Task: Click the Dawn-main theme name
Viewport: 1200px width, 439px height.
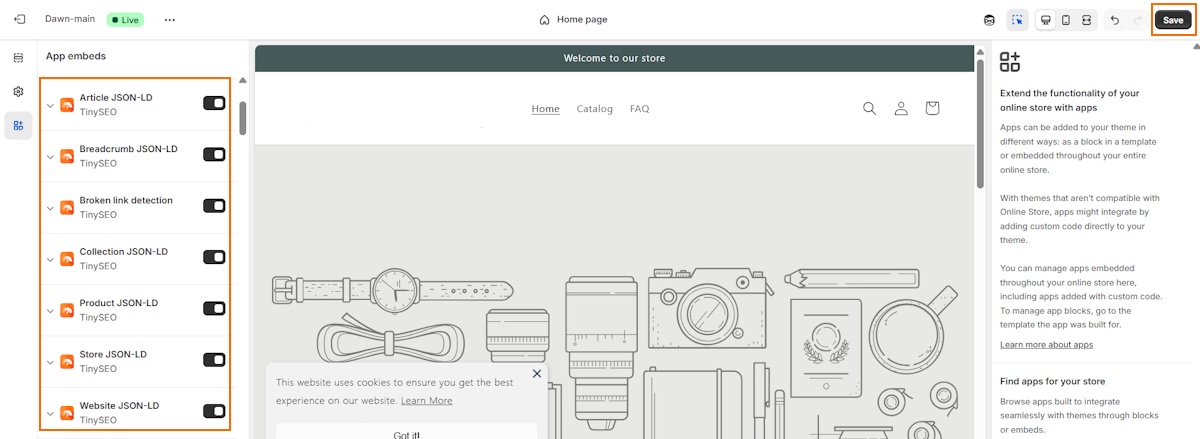Action: pos(71,19)
